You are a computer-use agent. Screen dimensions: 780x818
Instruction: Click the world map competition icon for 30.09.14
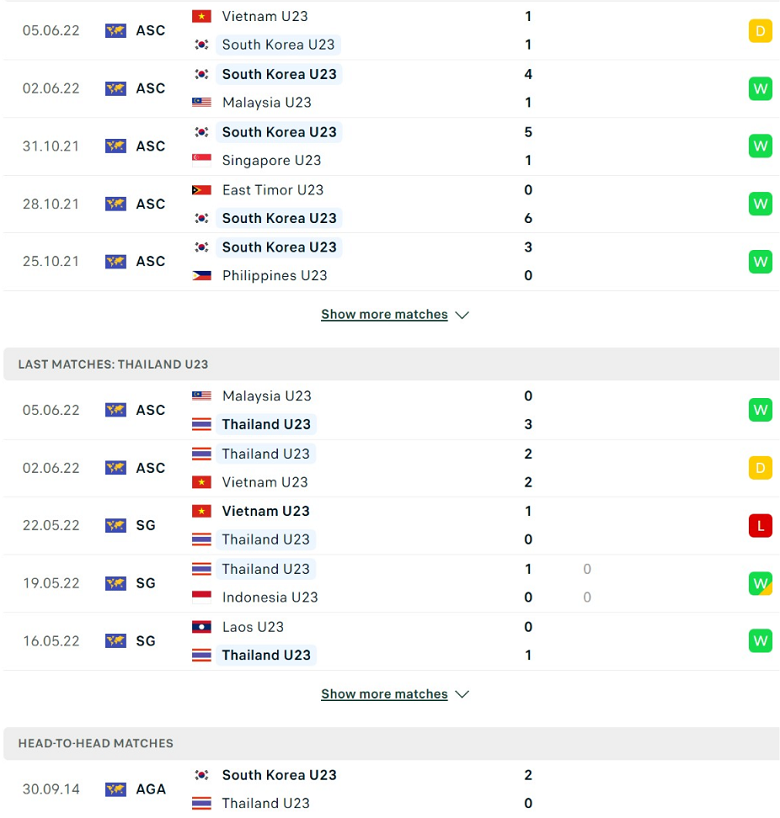[x=115, y=789]
